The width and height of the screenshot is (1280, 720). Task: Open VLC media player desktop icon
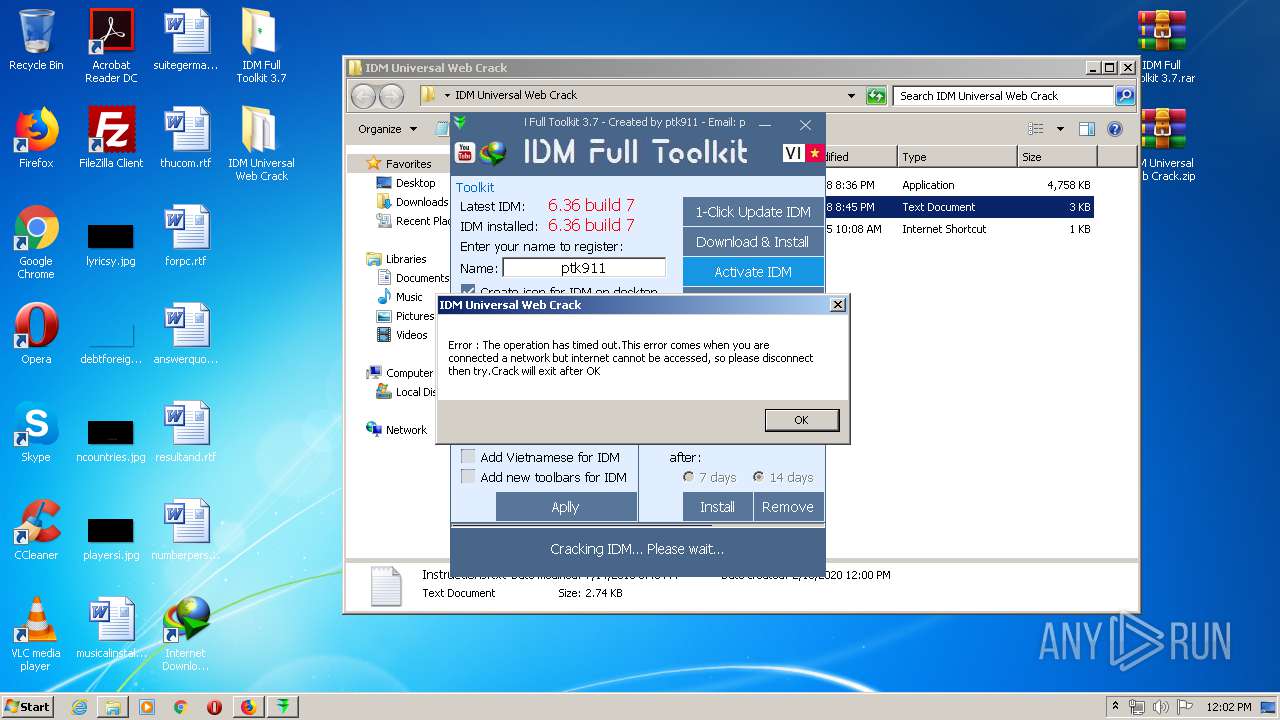(x=36, y=635)
